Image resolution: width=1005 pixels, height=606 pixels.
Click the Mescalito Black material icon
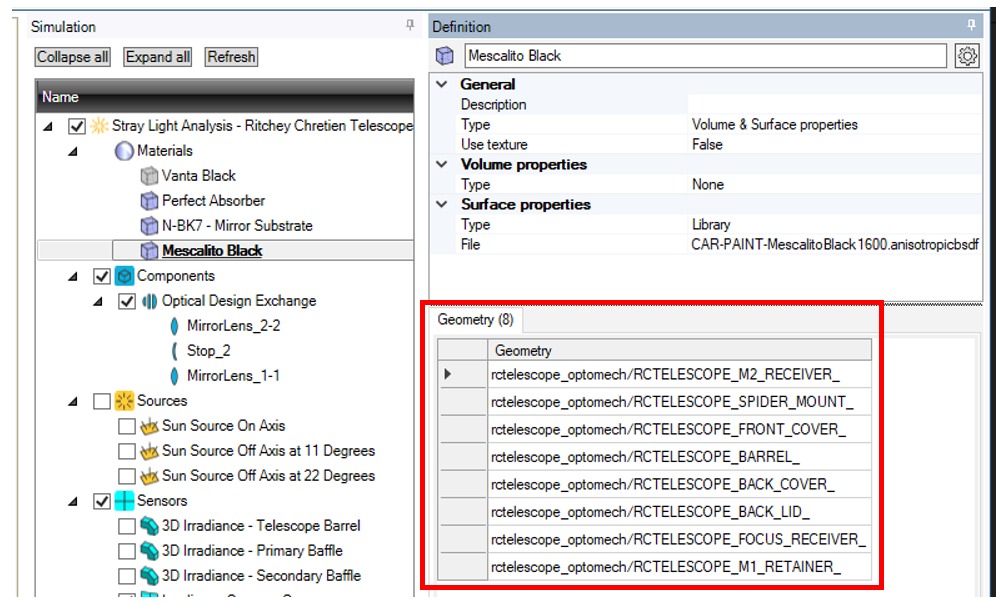(149, 251)
